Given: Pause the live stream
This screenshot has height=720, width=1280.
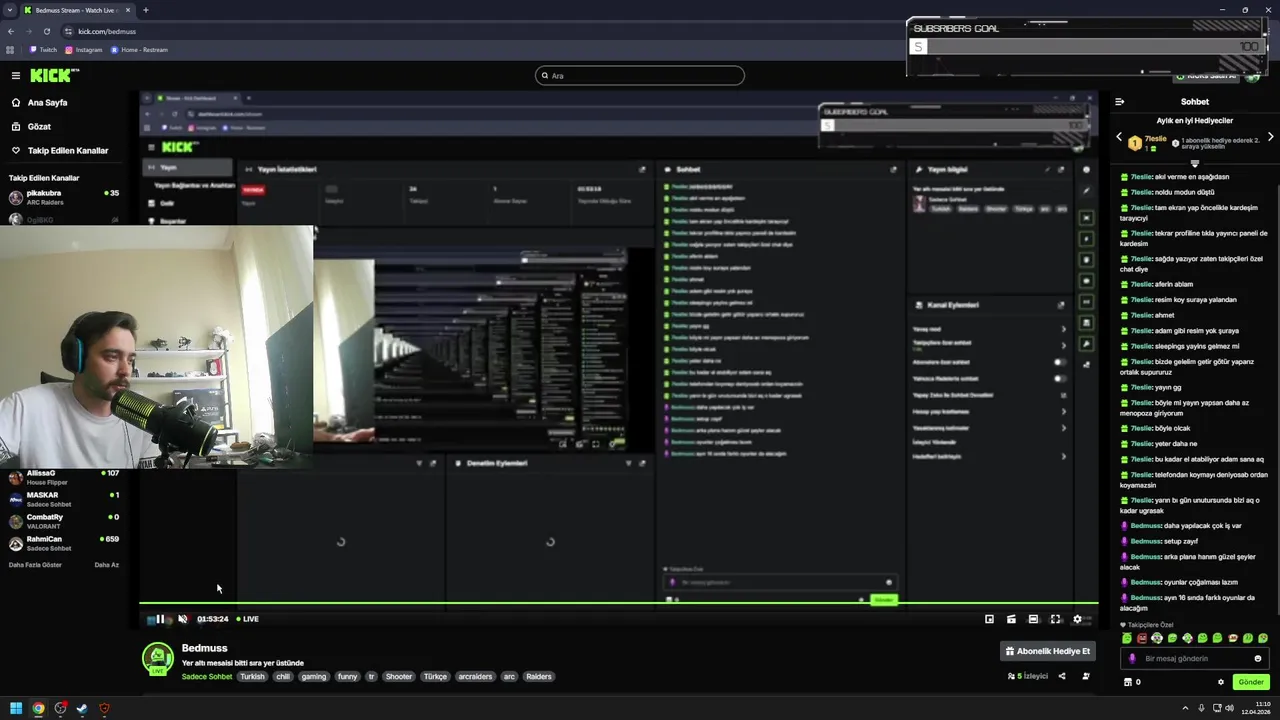Looking at the screenshot, I should point(160,619).
